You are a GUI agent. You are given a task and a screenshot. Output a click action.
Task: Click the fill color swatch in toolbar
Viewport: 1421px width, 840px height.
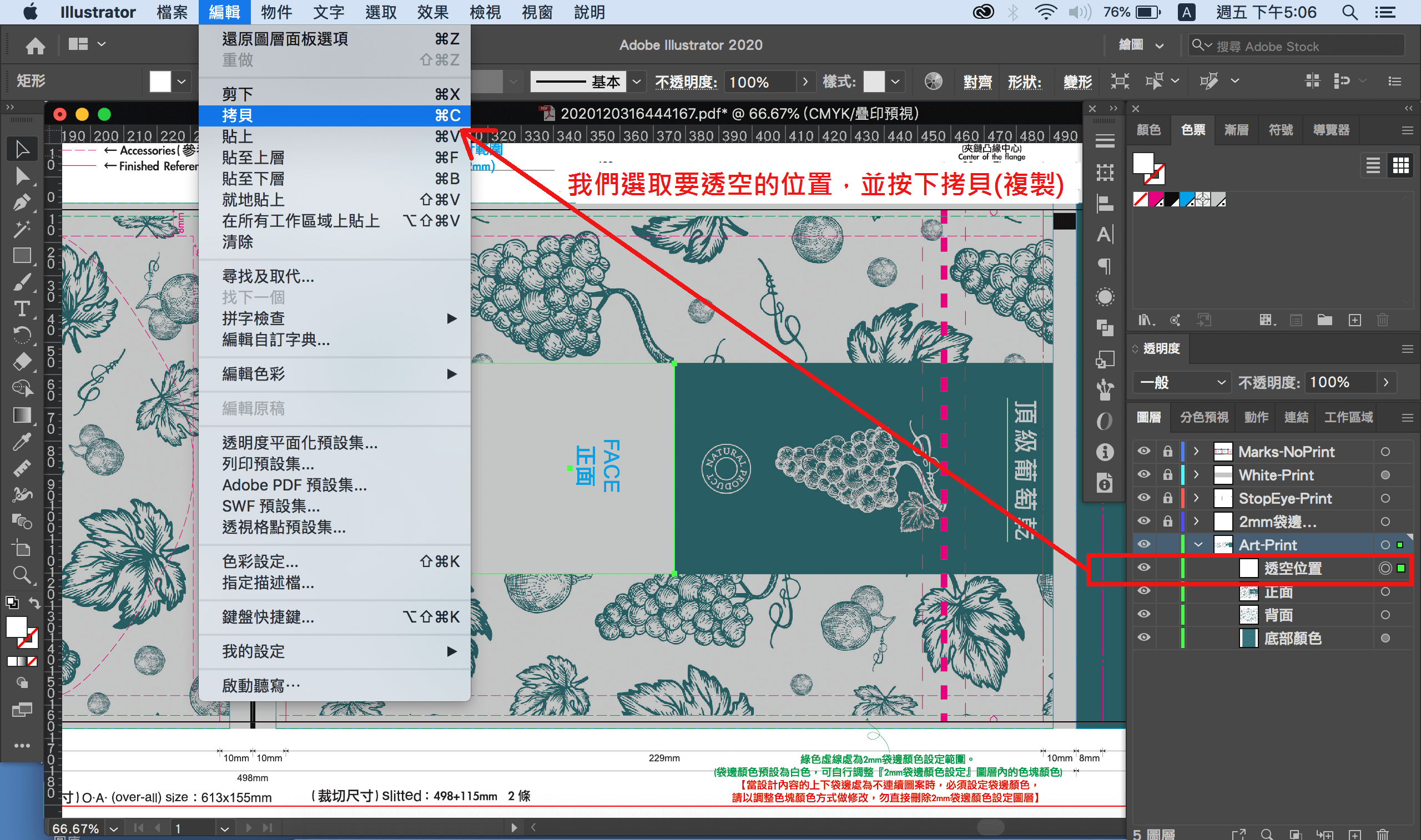tap(160, 81)
